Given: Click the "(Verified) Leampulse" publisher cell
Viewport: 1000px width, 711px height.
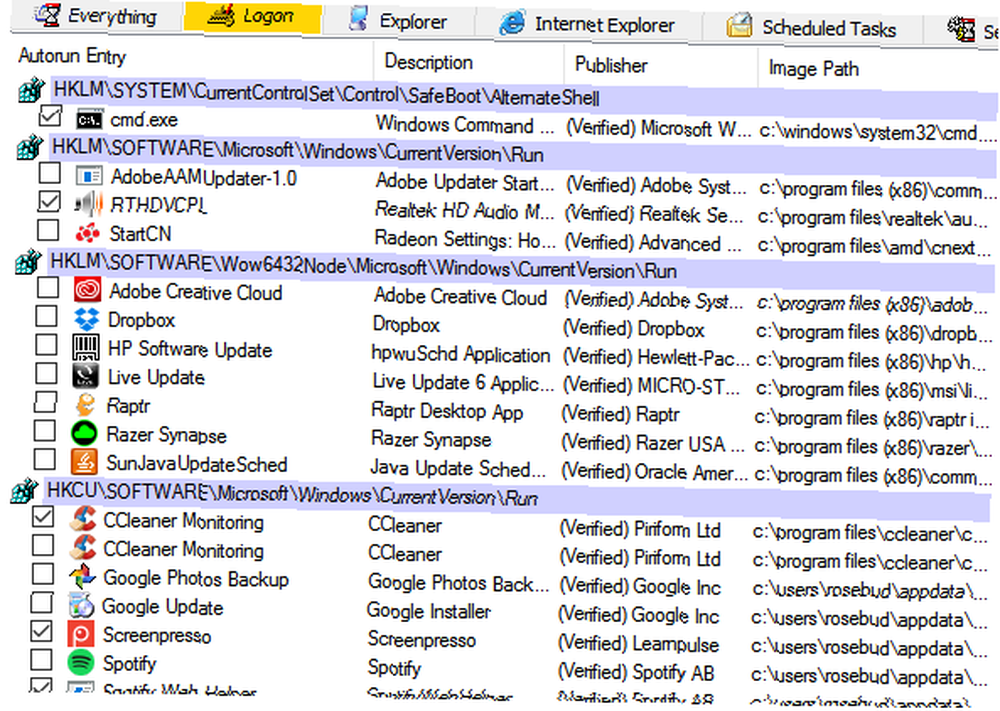Looking at the screenshot, I should 638,644.
